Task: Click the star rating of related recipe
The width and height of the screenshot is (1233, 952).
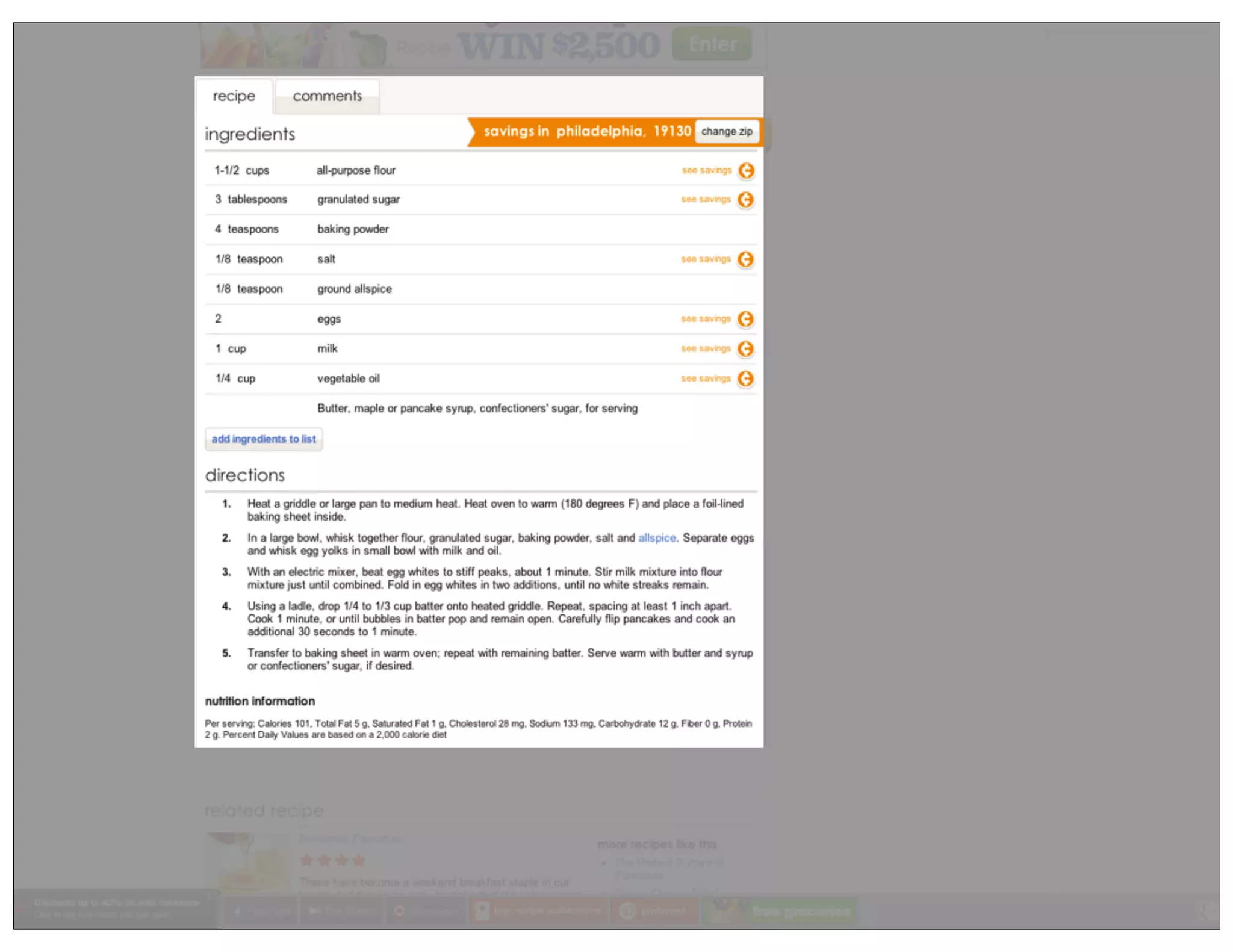Action: 333,860
